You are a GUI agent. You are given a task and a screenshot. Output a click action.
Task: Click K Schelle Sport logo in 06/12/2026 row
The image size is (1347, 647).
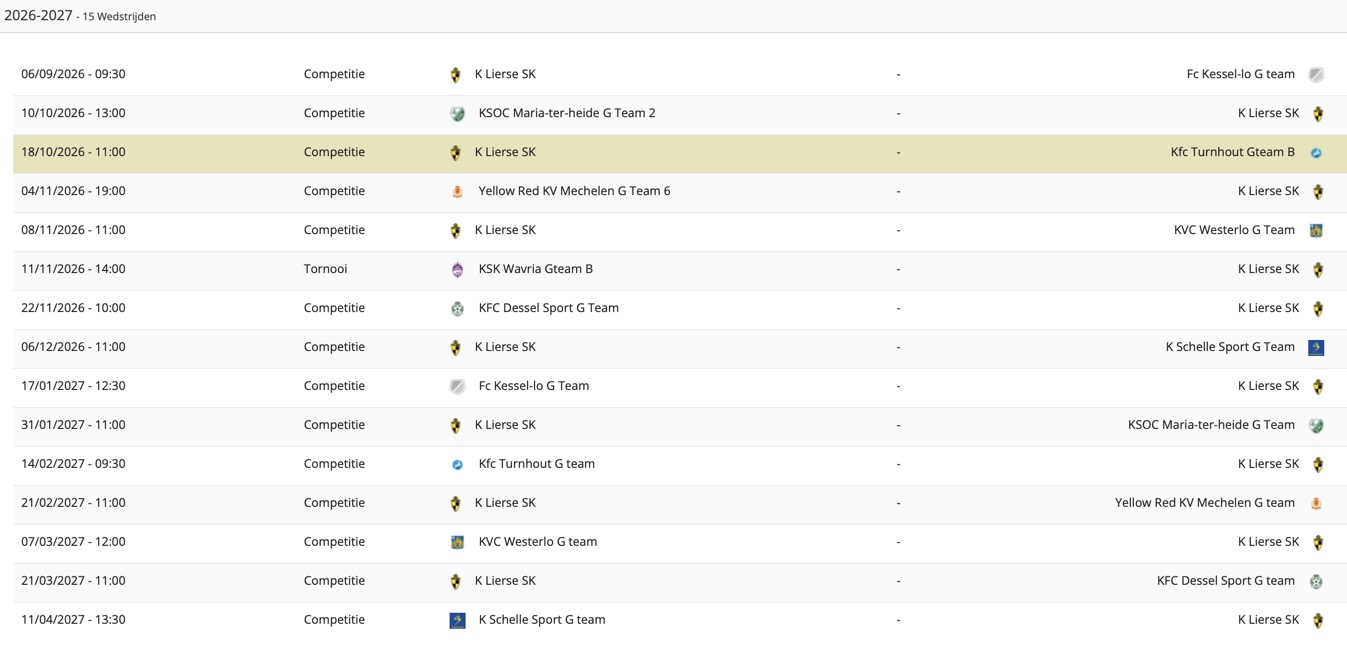[x=1316, y=348]
